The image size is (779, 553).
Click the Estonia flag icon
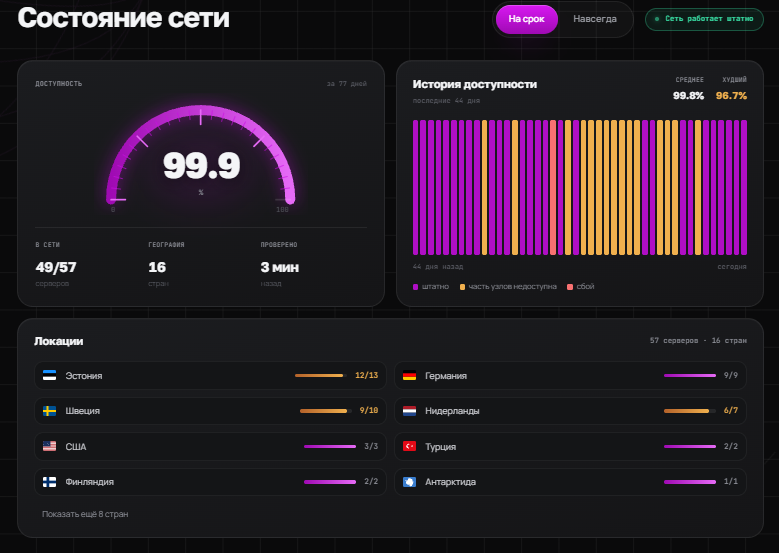point(49,376)
